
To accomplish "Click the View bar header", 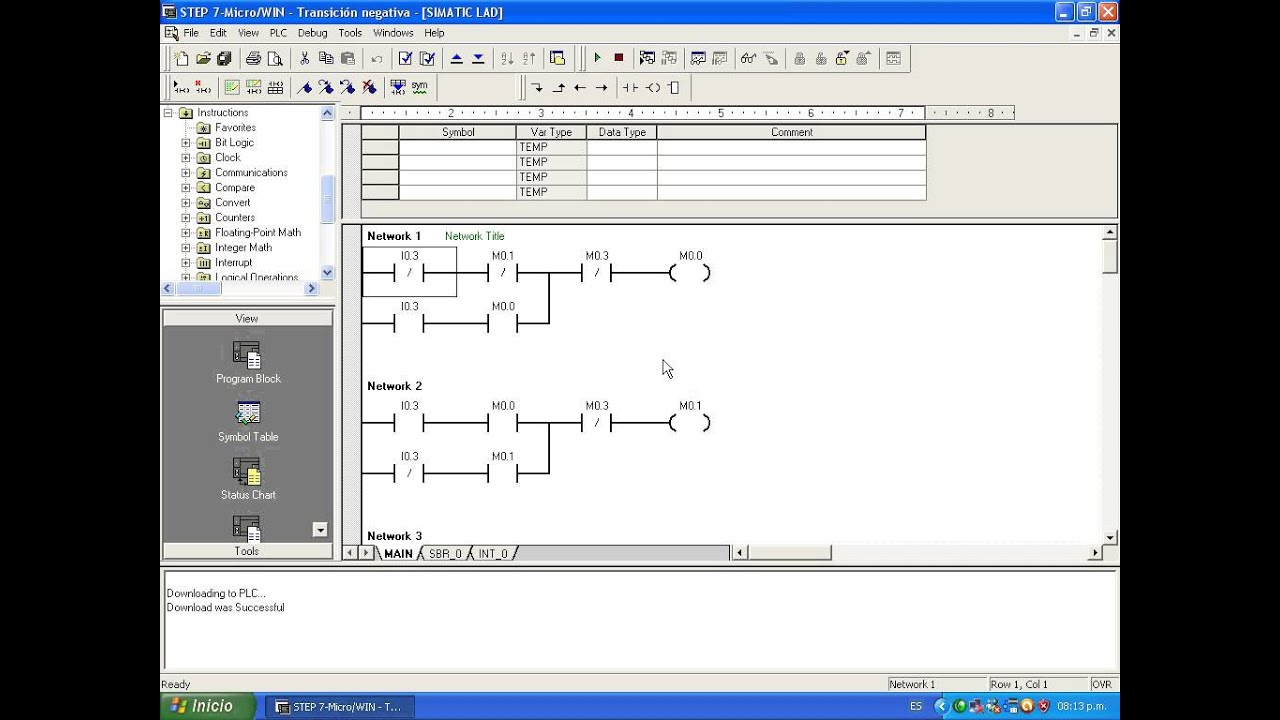I will 247,318.
